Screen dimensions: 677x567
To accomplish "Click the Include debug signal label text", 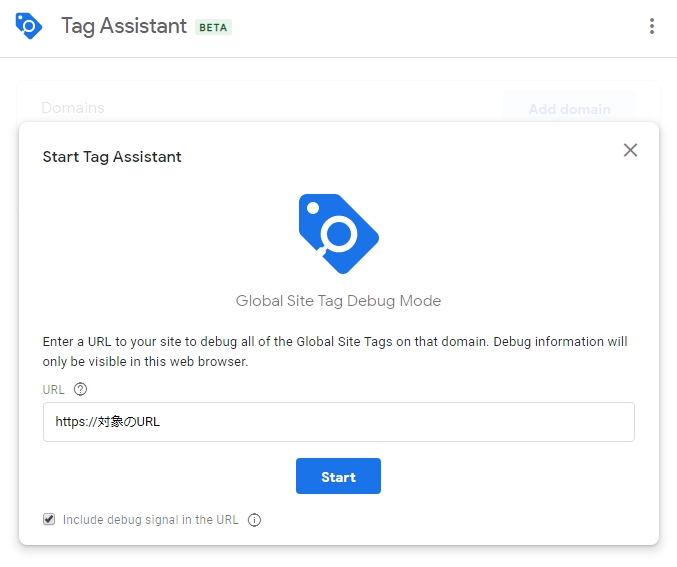I will (x=151, y=519).
